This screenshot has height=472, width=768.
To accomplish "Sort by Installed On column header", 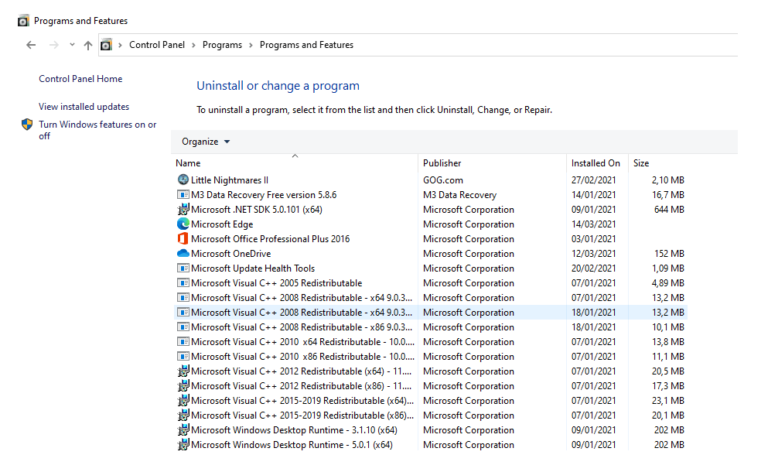I will [x=596, y=164].
